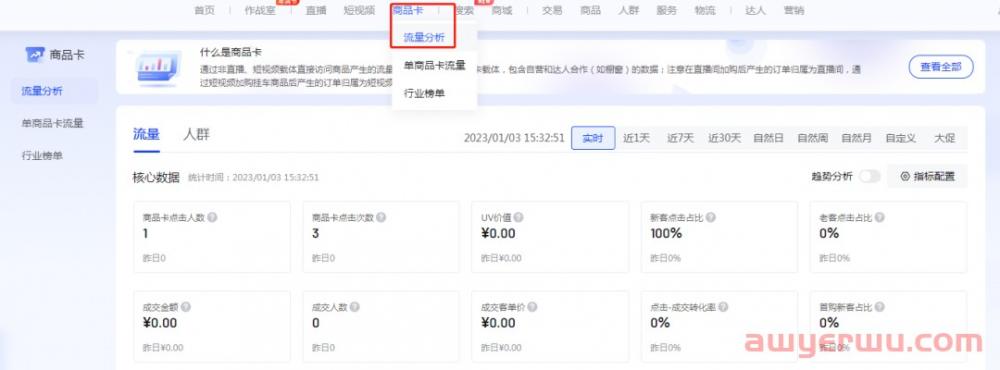Viewport: 1000px width, 370px height.
Task: Switch to the 流量 tab
Action: point(146,135)
